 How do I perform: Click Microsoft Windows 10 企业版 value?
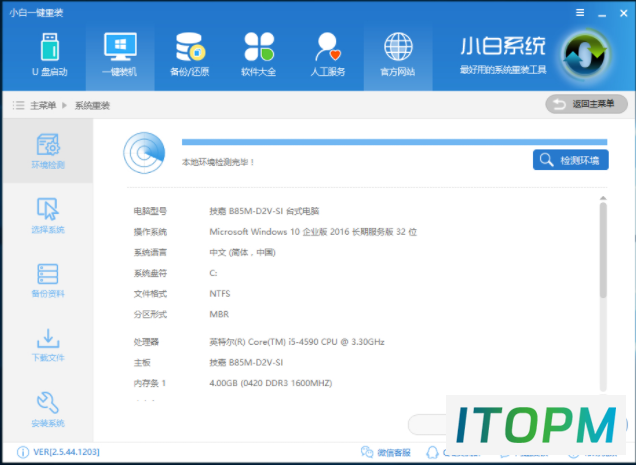tap(313, 232)
